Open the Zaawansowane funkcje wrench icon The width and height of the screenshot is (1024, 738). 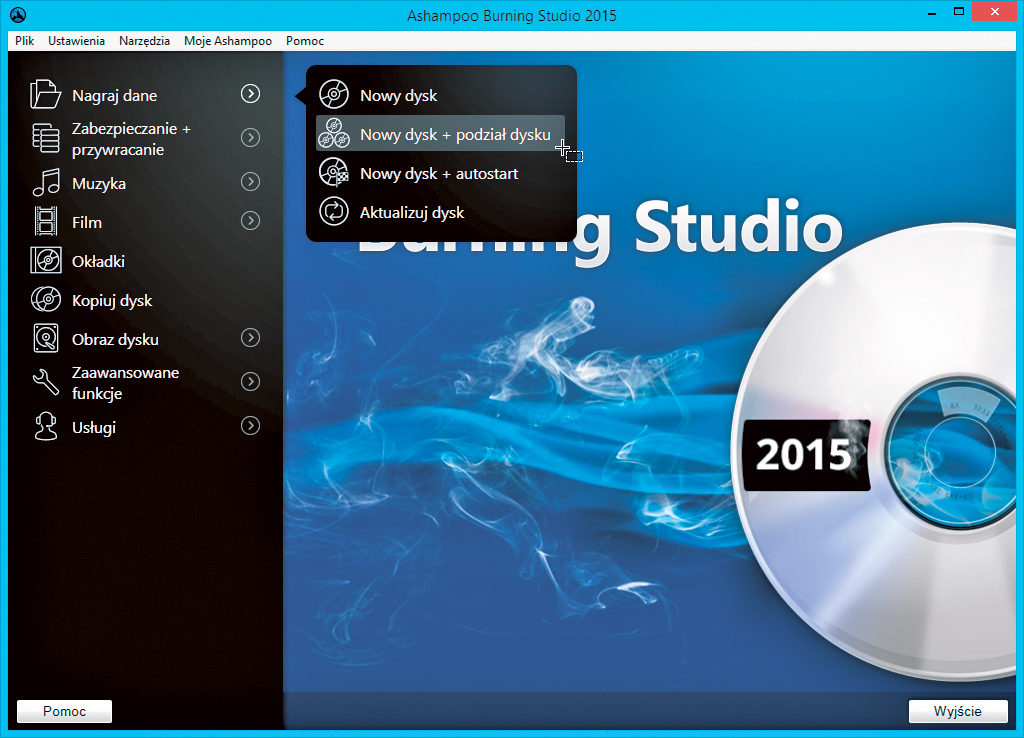[x=46, y=383]
